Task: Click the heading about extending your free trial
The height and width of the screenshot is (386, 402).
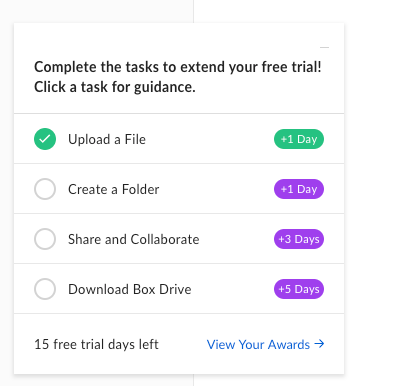Action: [178, 67]
